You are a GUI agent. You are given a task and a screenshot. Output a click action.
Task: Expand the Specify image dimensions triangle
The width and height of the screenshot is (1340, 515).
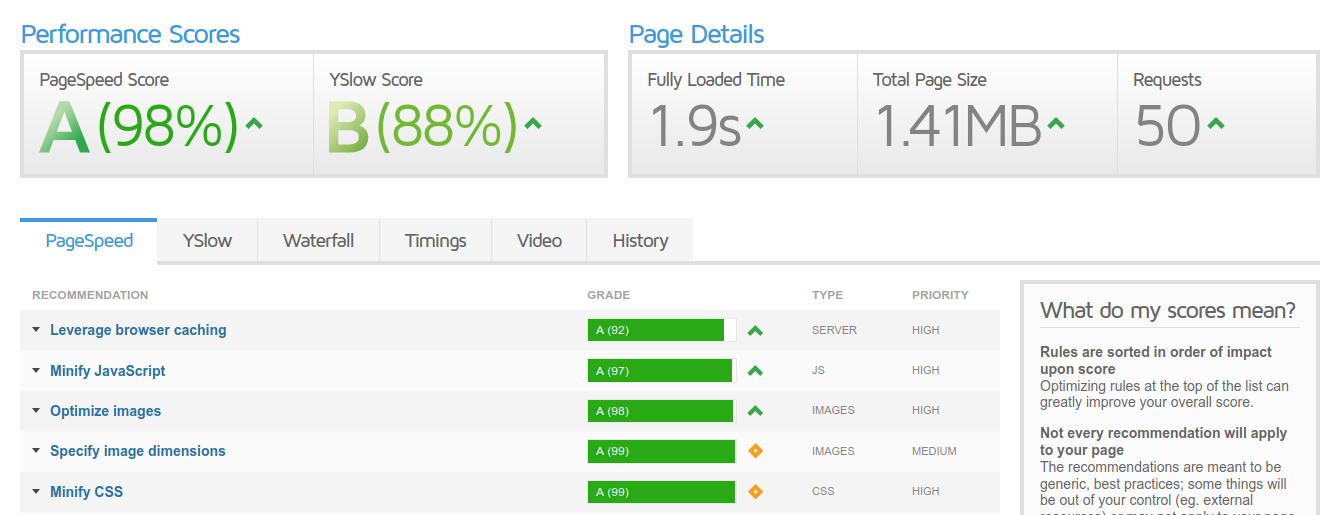coord(36,451)
